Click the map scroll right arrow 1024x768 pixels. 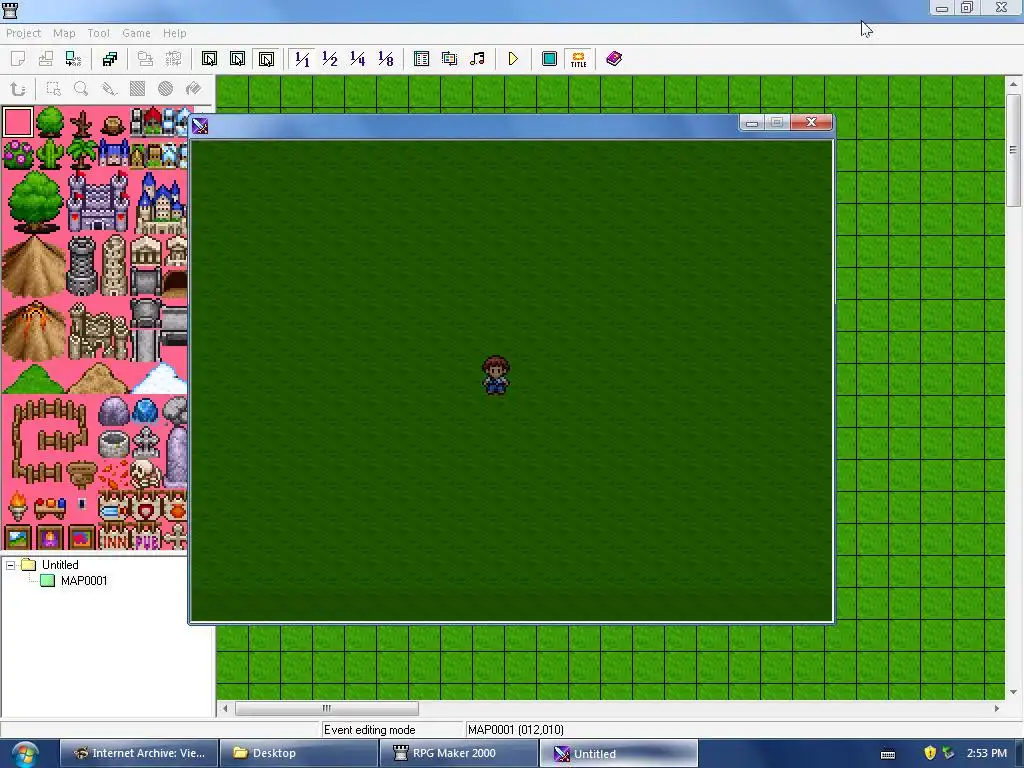(997, 709)
